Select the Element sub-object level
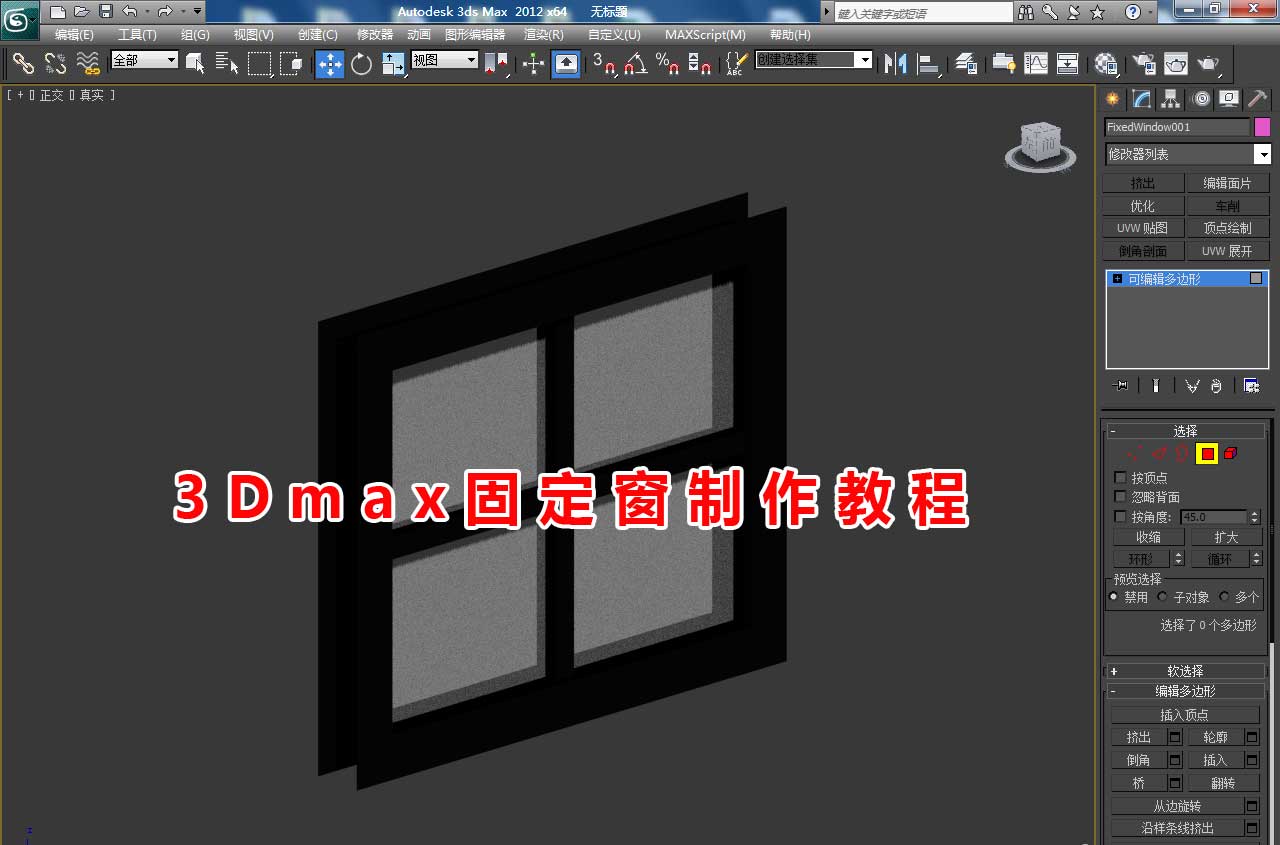 pos(1231,454)
